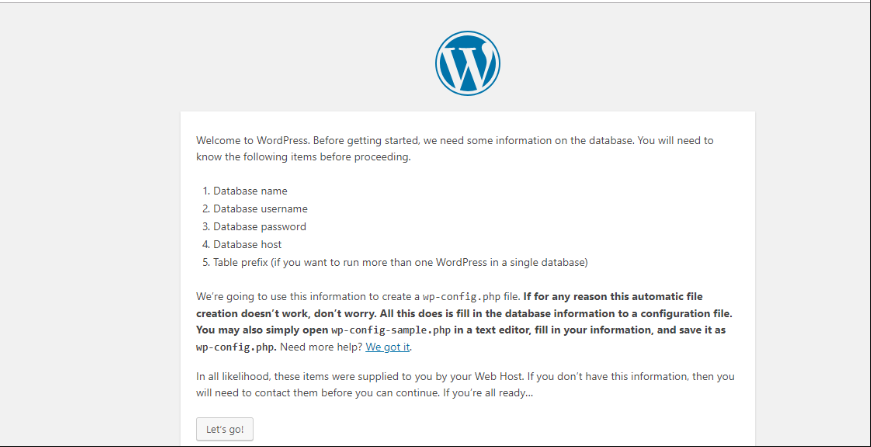Click "You may also simply open" bold text

pos(262,330)
